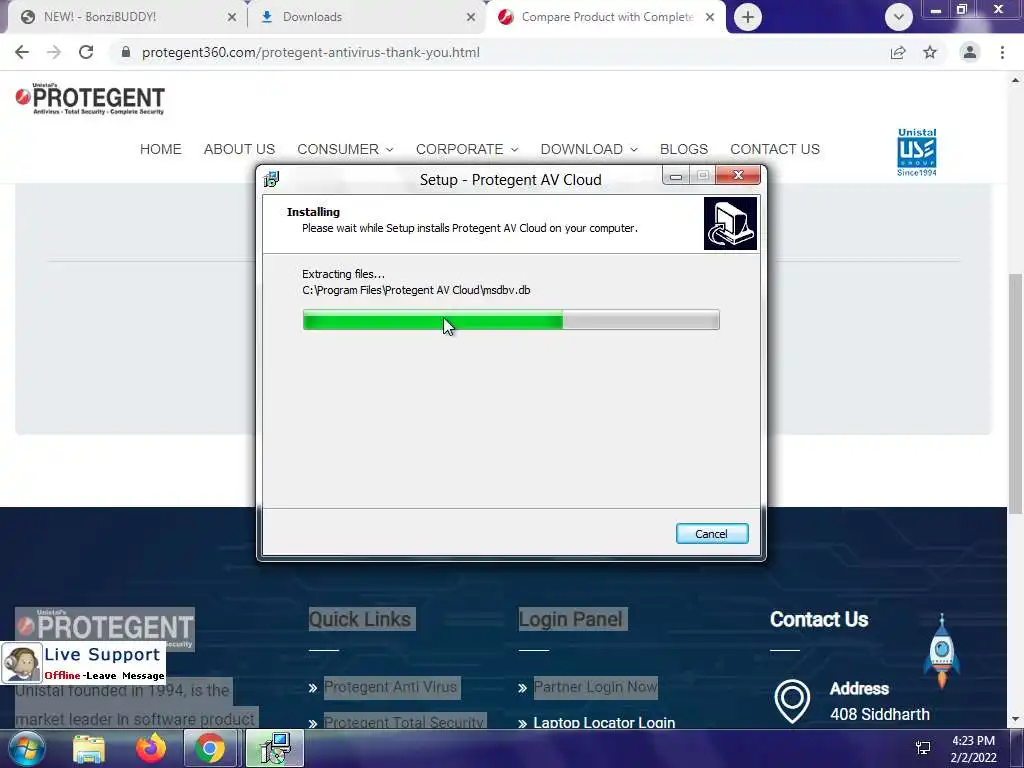This screenshot has width=1024, height=768.
Task: Open the BLOGS page
Action: pos(684,149)
